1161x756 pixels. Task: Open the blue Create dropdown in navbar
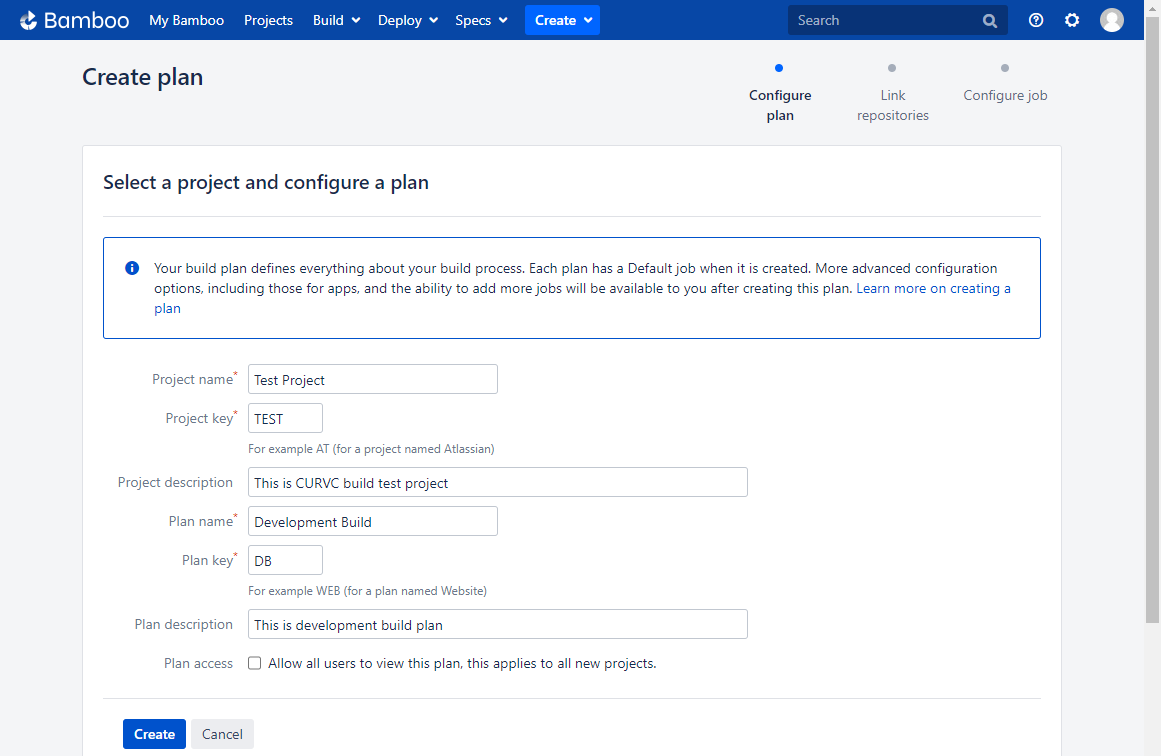[562, 20]
